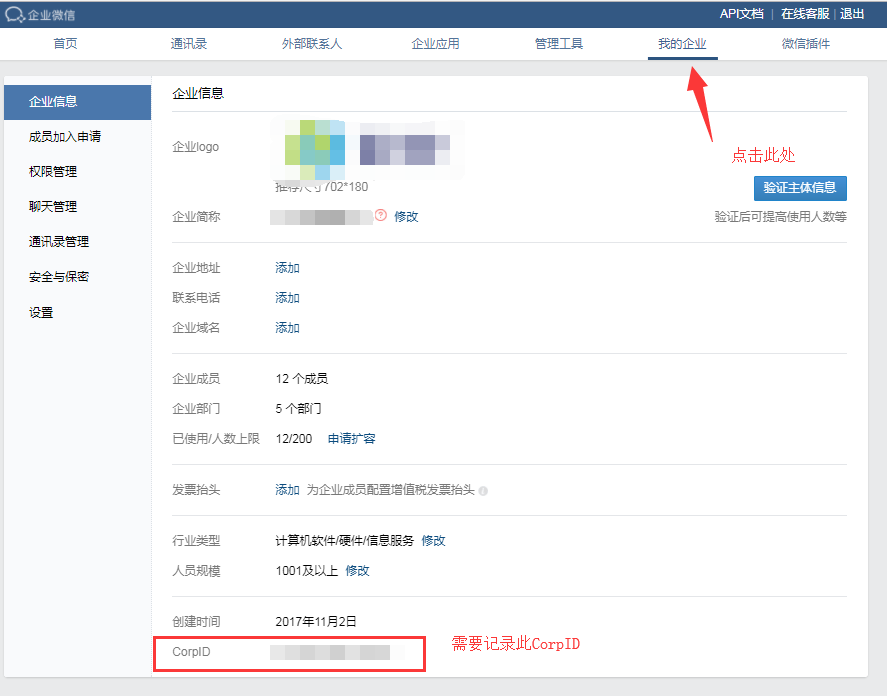Open 通讯录管理 in the sidebar
Viewport: 887px width, 696px height.
tap(59, 242)
